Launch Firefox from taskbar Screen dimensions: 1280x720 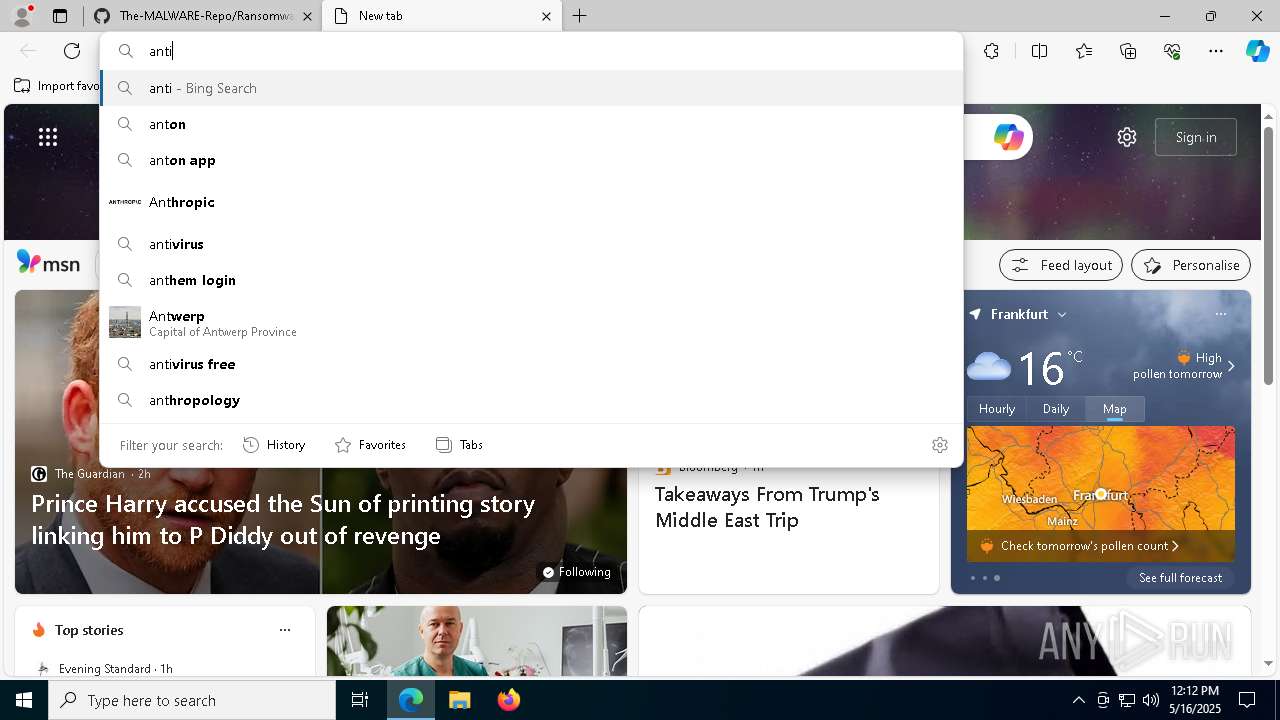click(x=509, y=700)
